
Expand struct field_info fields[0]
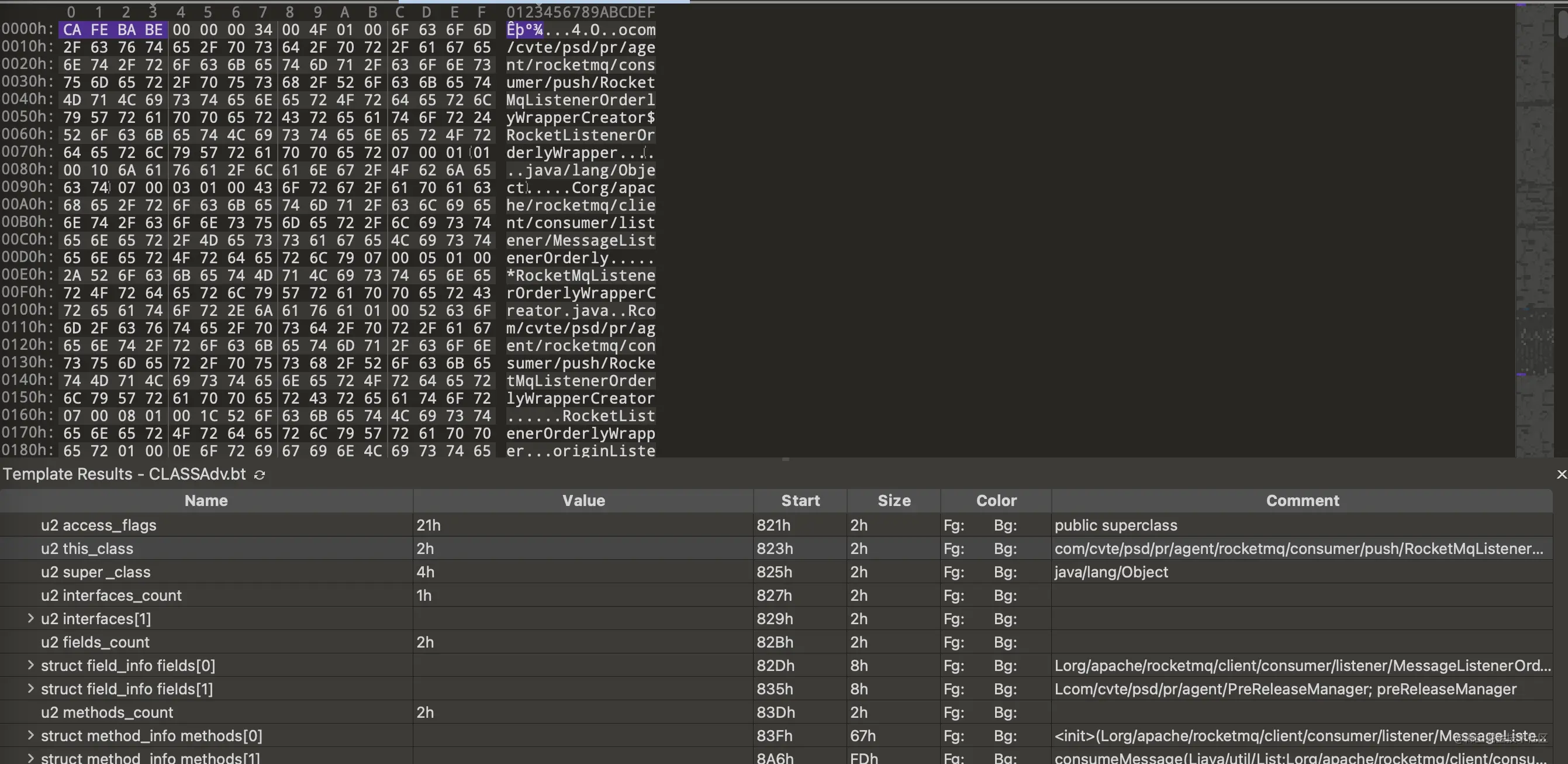[x=30, y=665]
